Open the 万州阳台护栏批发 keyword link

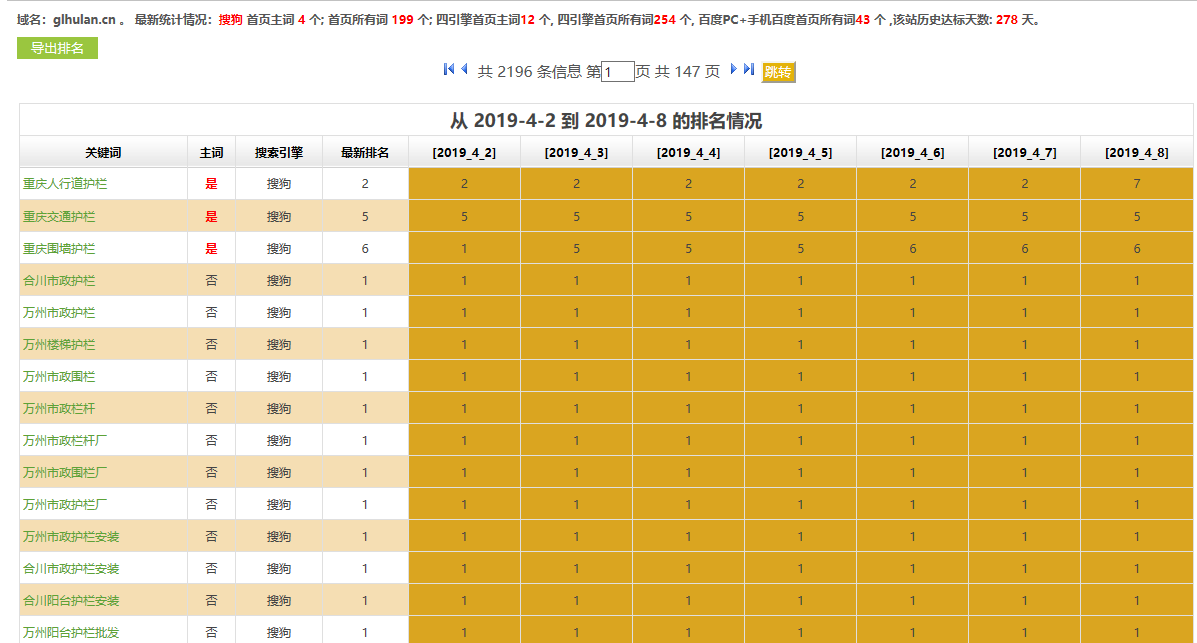point(64,631)
